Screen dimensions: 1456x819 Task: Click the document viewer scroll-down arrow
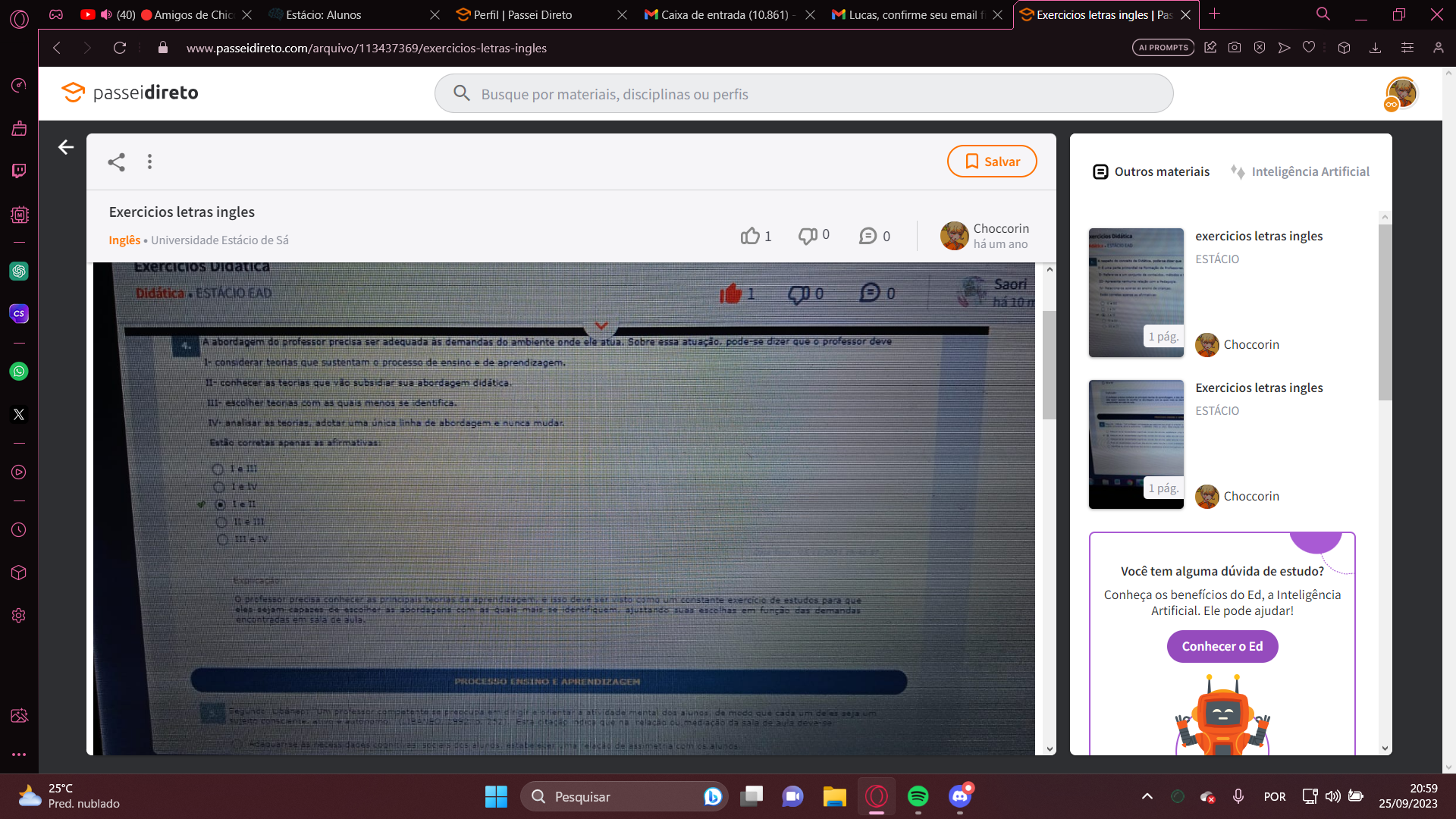1050,748
